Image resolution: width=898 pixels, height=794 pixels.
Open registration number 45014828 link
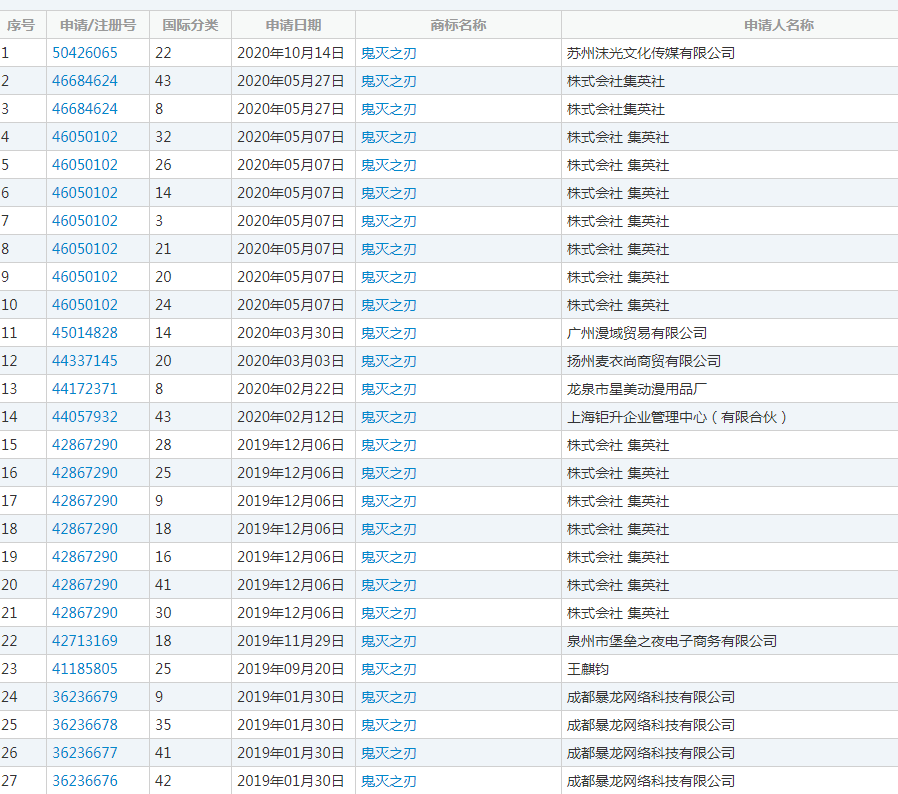point(85,333)
